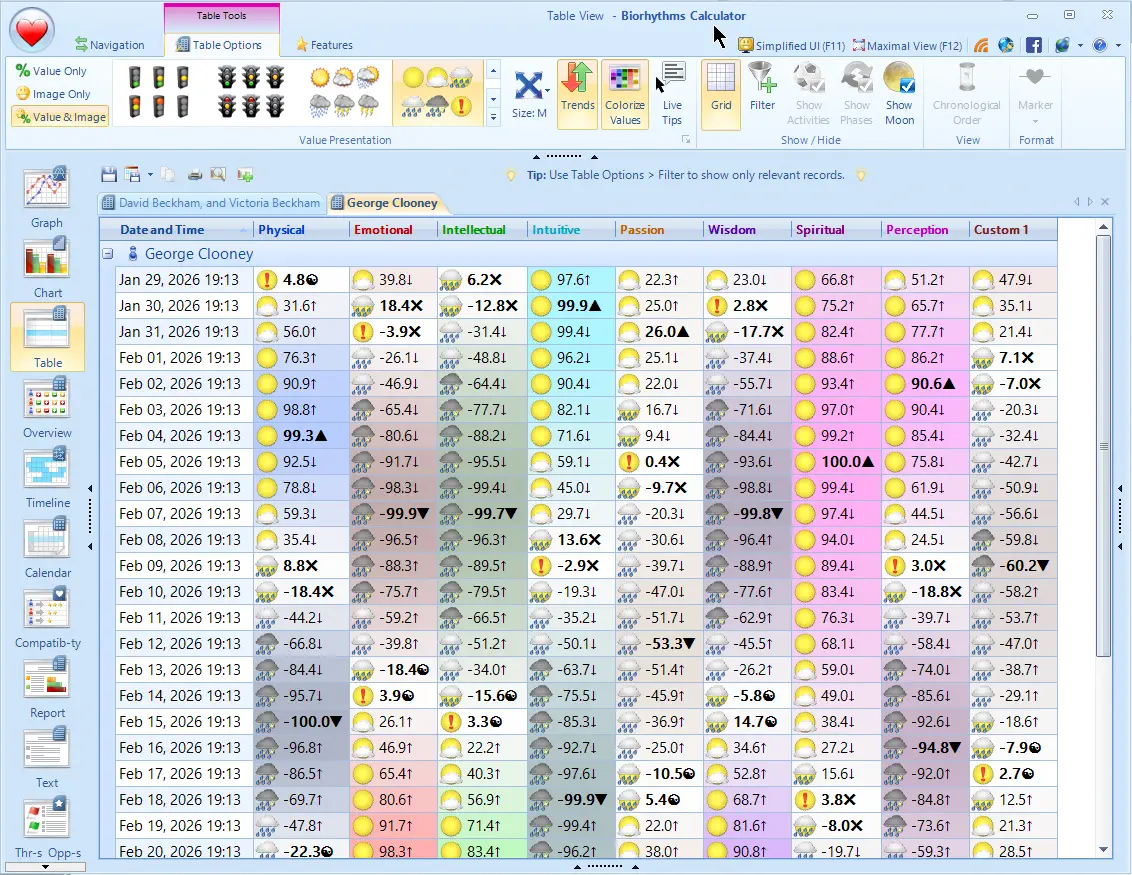Toggle Colorize Values on or off
The width and height of the screenshot is (1132, 875).
(x=625, y=92)
